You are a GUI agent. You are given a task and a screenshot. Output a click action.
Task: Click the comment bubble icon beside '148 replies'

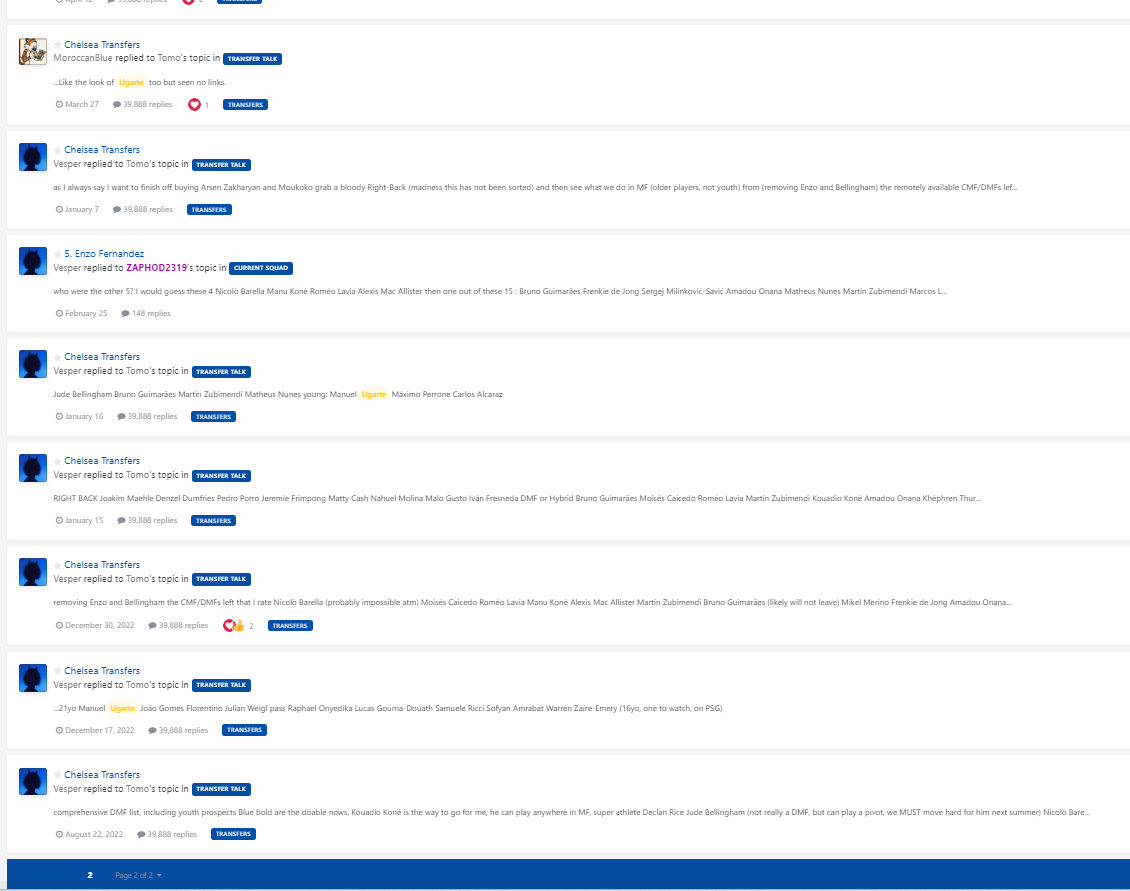click(125, 314)
